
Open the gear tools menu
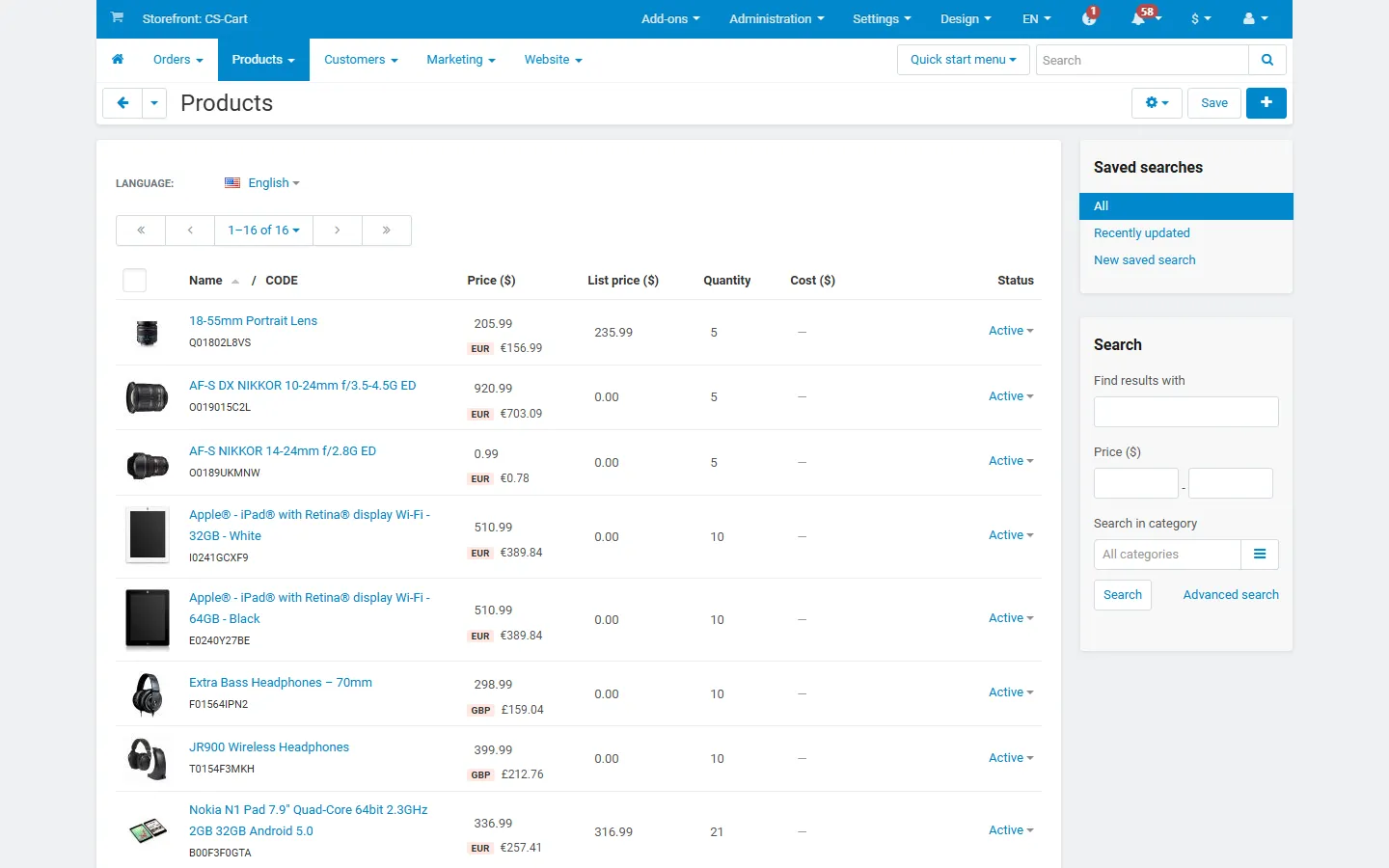point(1157,103)
